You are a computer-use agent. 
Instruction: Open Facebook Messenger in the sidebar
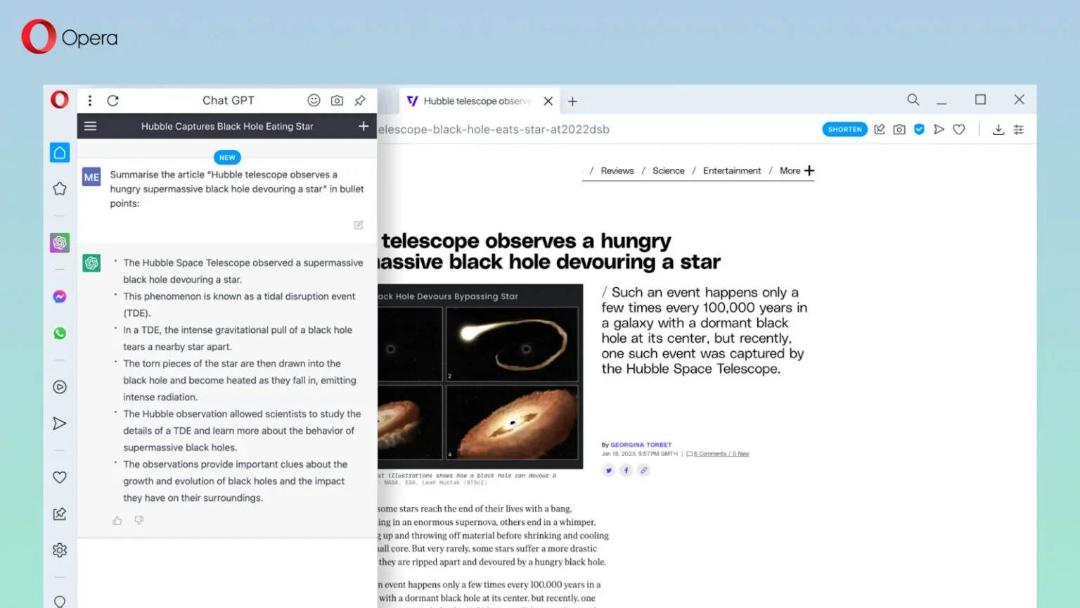point(60,297)
